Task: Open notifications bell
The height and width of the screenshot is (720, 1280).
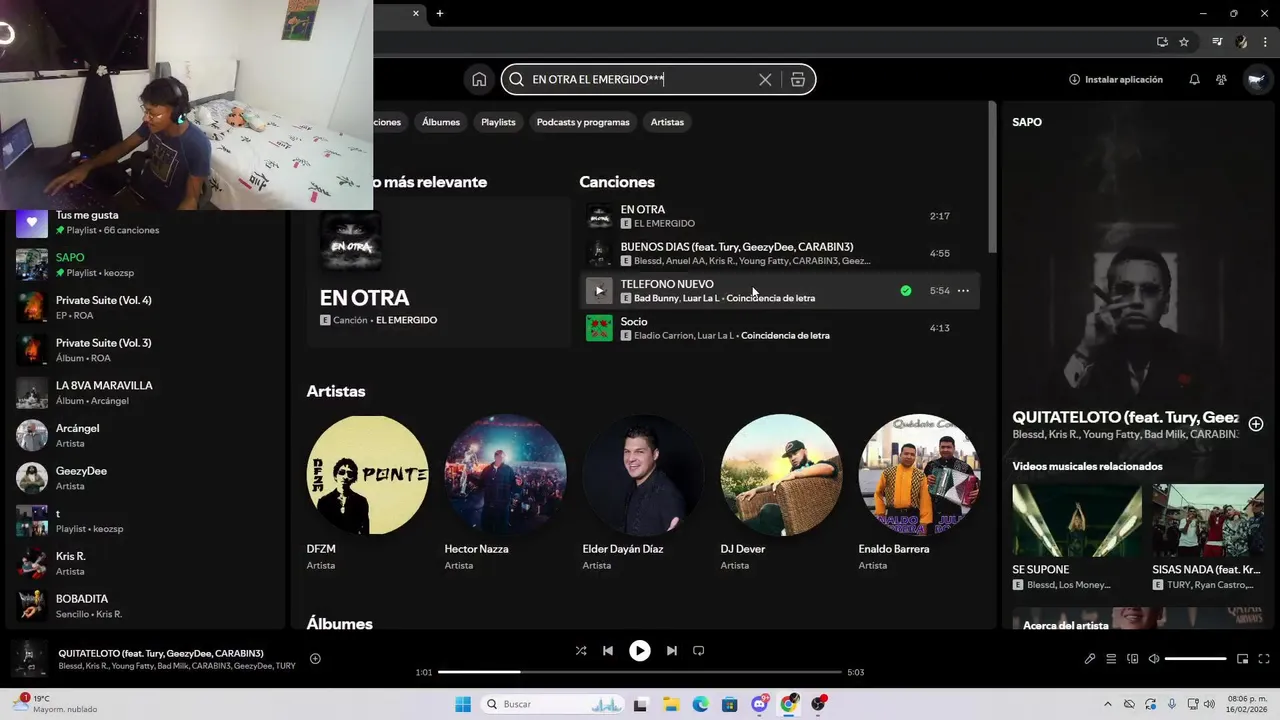Action: coord(1194,80)
